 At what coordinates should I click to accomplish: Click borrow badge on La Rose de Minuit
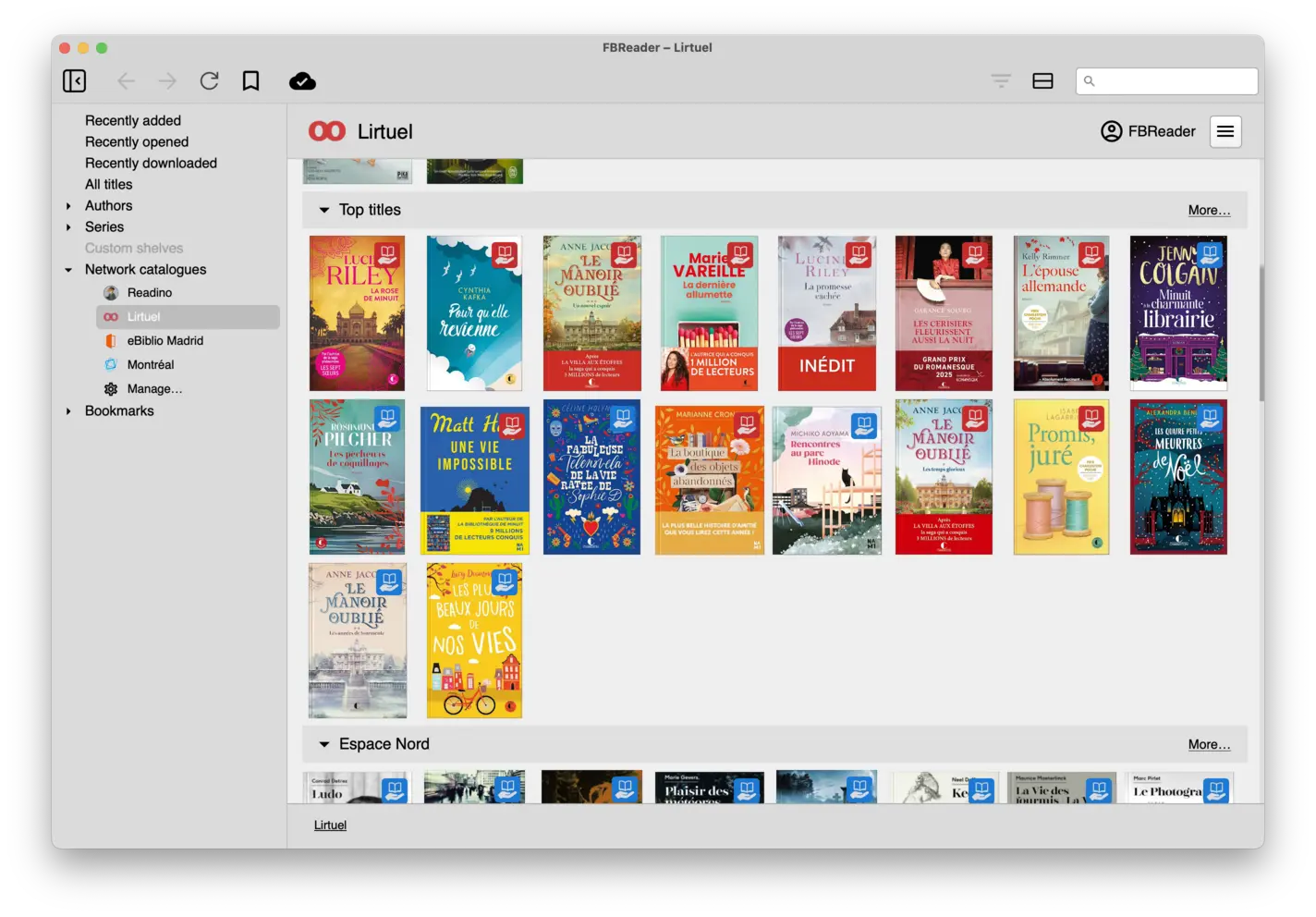coord(388,256)
